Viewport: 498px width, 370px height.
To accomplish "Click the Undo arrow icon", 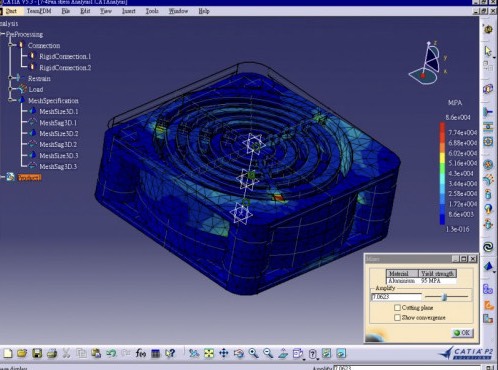I will coord(111,353).
